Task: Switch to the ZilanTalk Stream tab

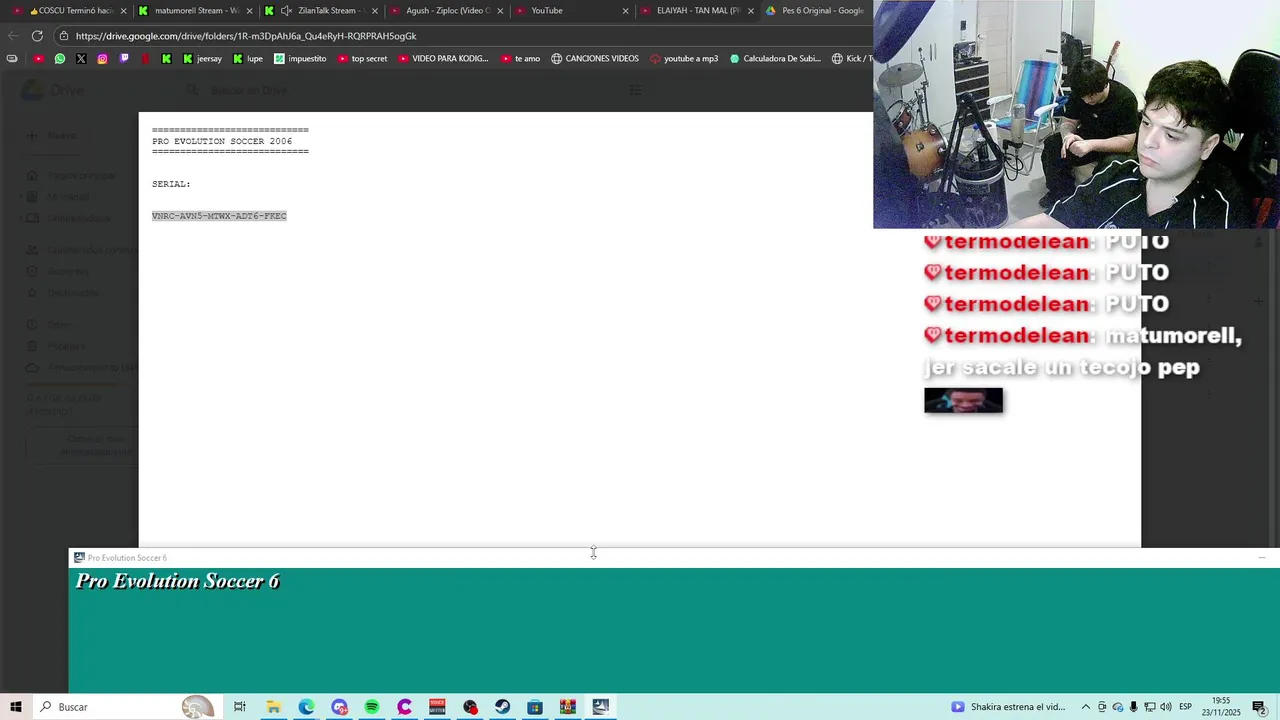Action: pos(320,10)
